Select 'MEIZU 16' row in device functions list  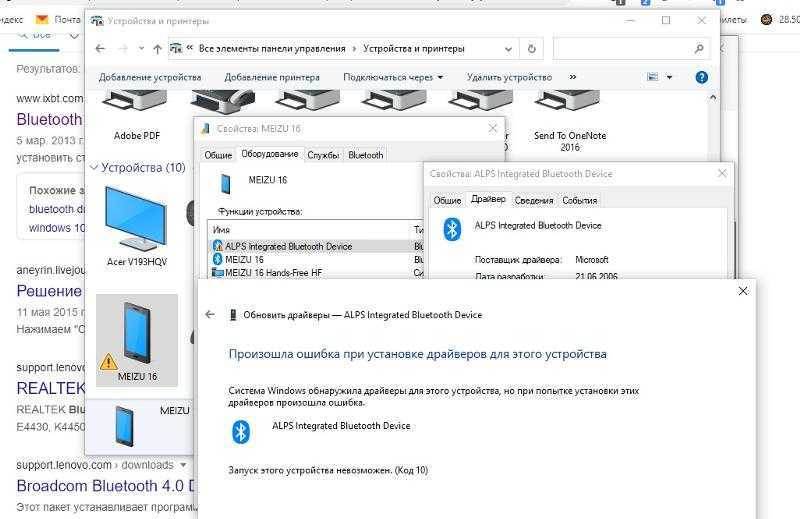(316, 260)
